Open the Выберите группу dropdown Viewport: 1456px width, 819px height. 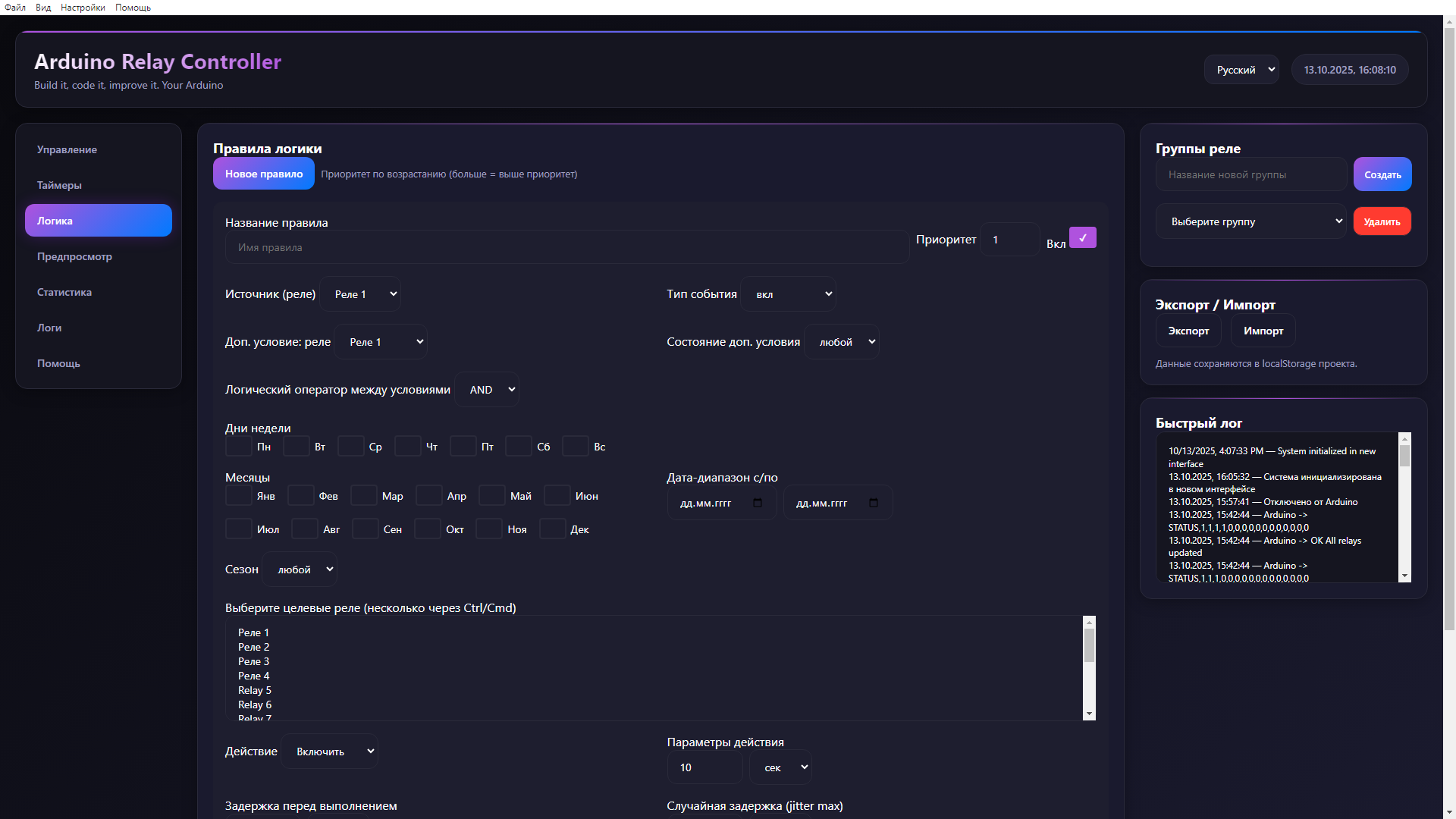coord(1251,221)
